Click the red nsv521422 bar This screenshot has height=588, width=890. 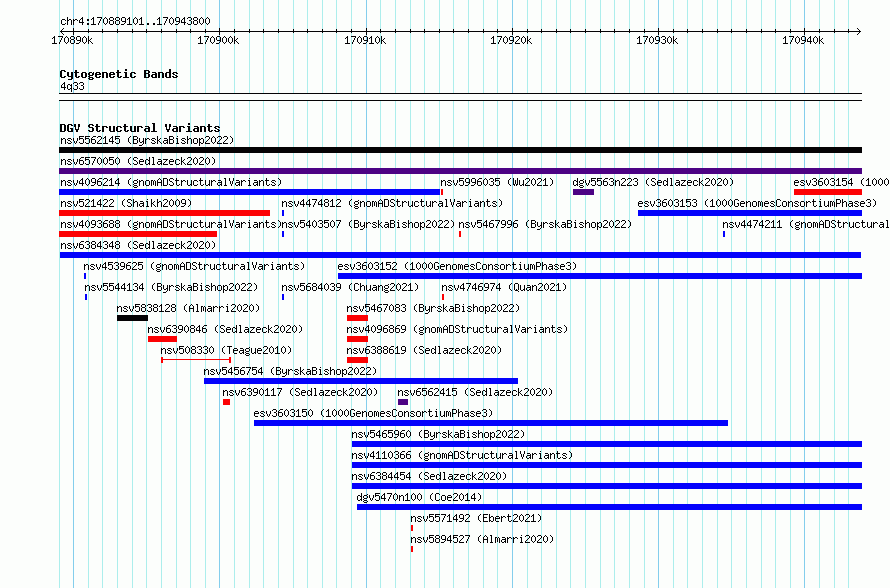pyautogui.click(x=165, y=213)
